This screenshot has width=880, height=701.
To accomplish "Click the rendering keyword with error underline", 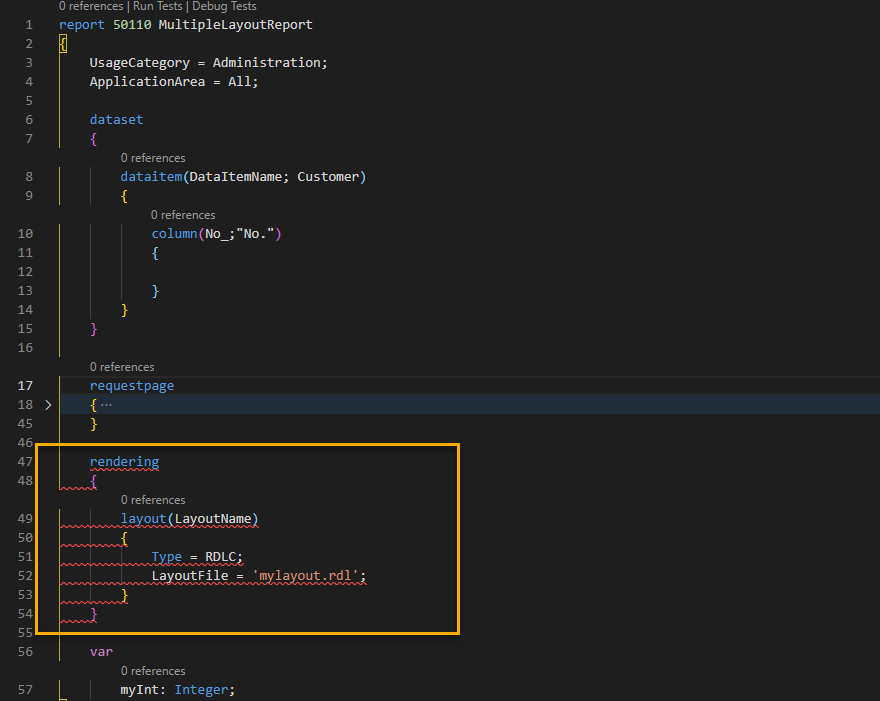I will [x=124, y=462].
